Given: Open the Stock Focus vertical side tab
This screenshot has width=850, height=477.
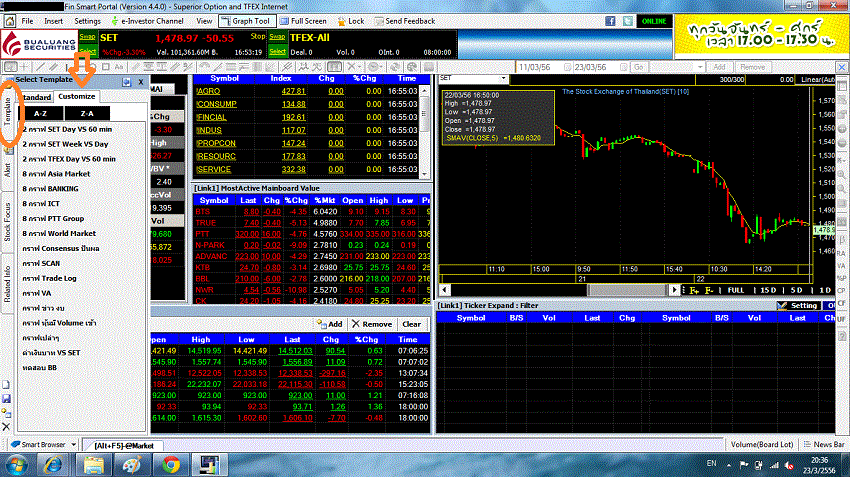Looking at the screenshot, I should (8, 222).
